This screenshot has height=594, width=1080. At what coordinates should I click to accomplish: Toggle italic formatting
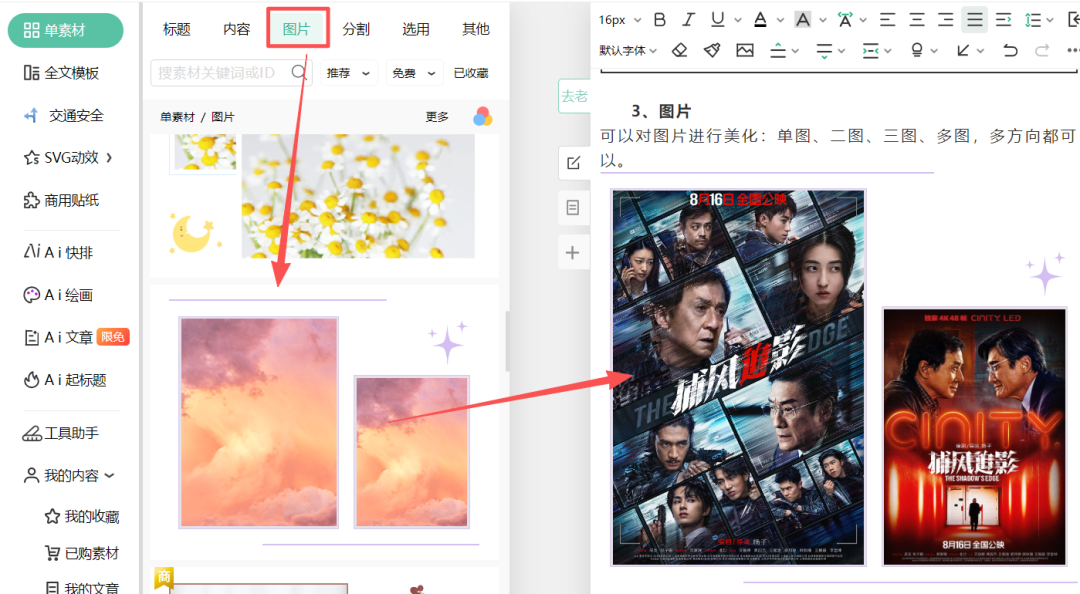(688, 19)
